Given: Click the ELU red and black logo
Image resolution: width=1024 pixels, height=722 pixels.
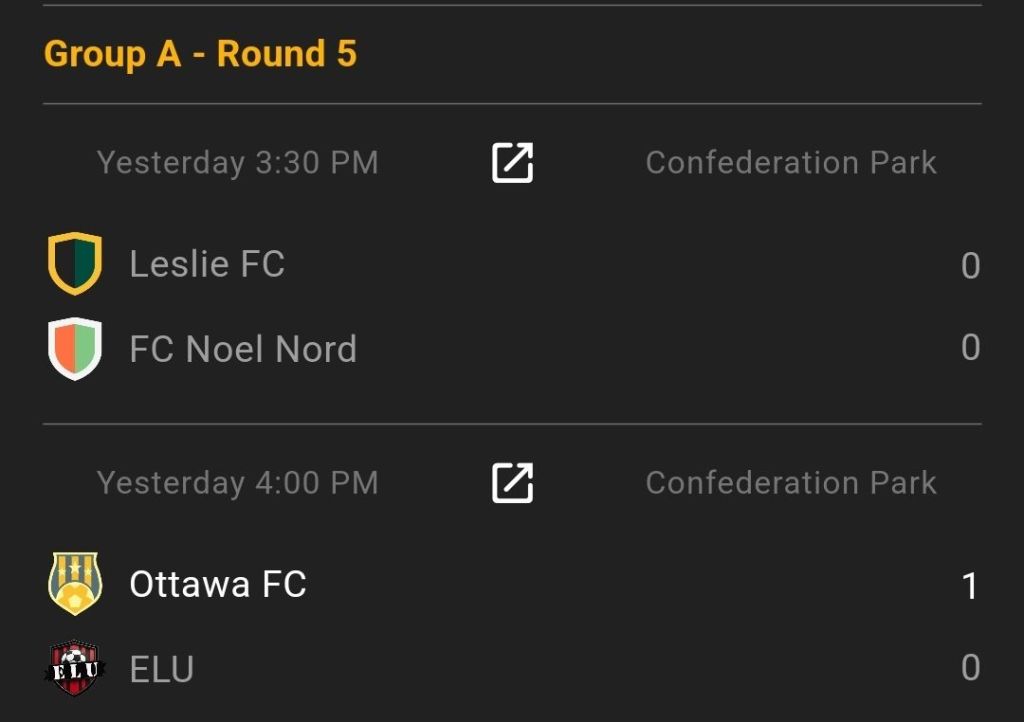Looking at the screenshot, I should point(75,668).
